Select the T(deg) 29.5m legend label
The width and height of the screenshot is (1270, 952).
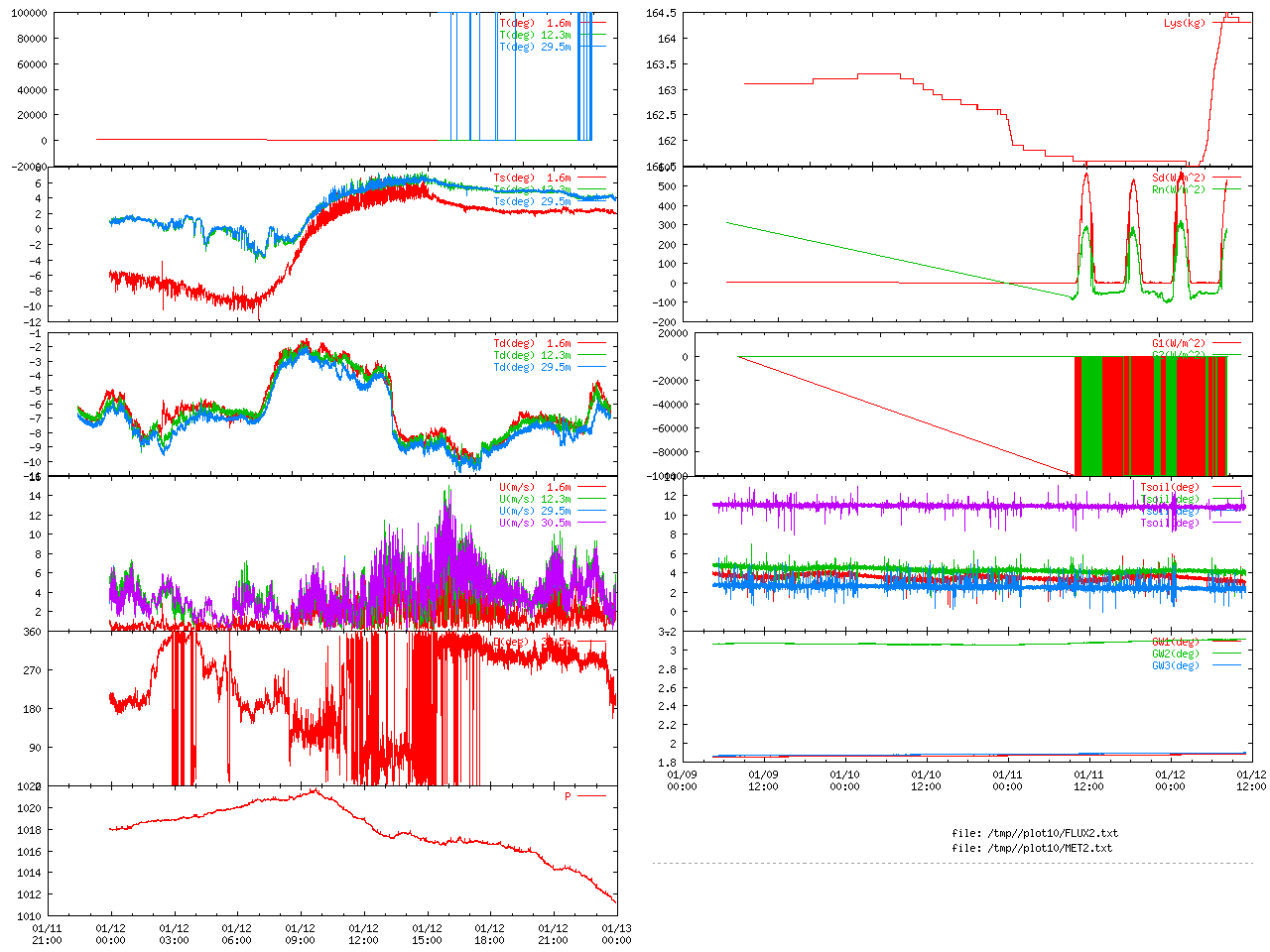pyautogui.click(x=536, y=47)
